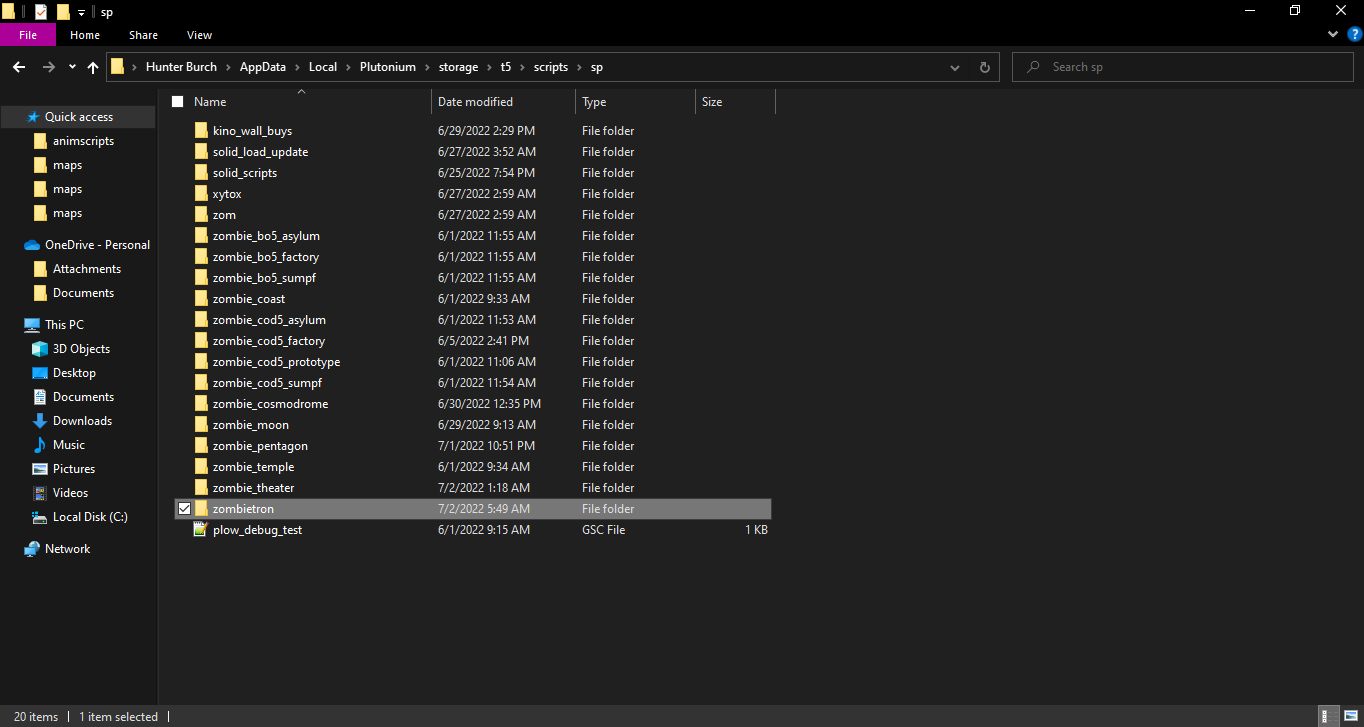
Task: Click the Hunter Burch breadcrumb
Action: (x=183, y=67)
